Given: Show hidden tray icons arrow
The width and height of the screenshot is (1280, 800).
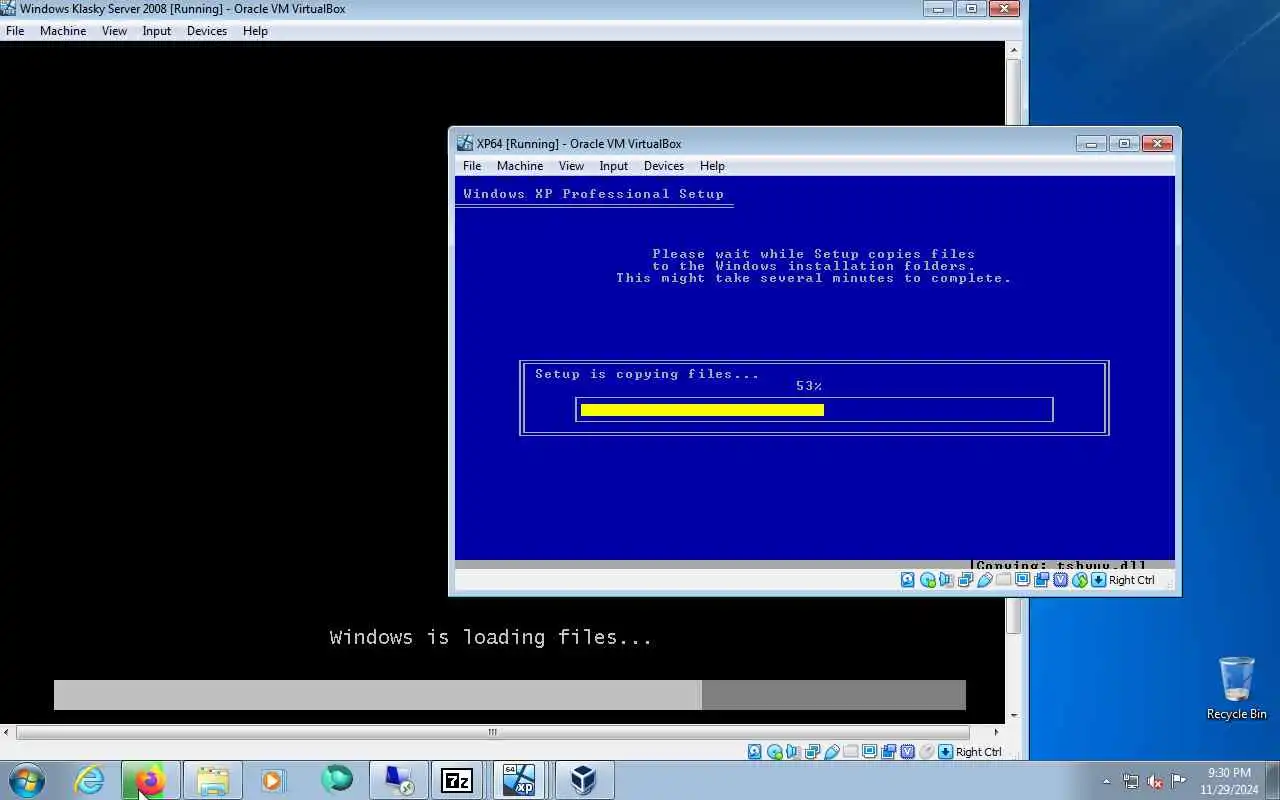Looking at the screenshot, I should [1106, 781].
